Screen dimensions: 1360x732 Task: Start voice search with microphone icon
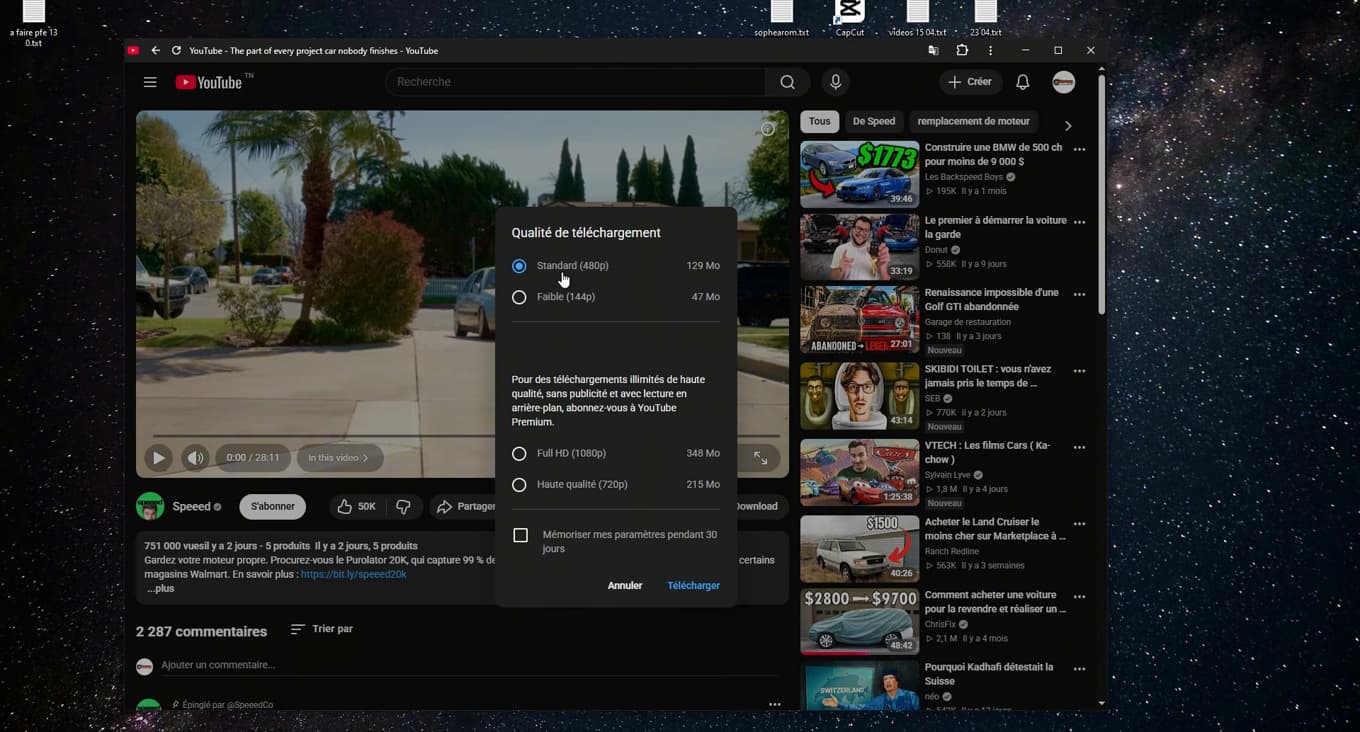tap(835, 82)
